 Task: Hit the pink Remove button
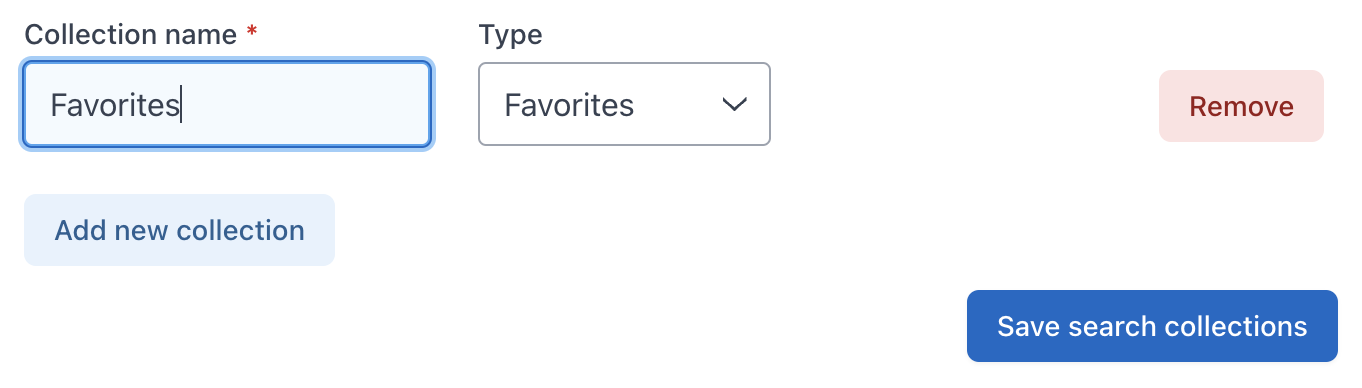1241,106
